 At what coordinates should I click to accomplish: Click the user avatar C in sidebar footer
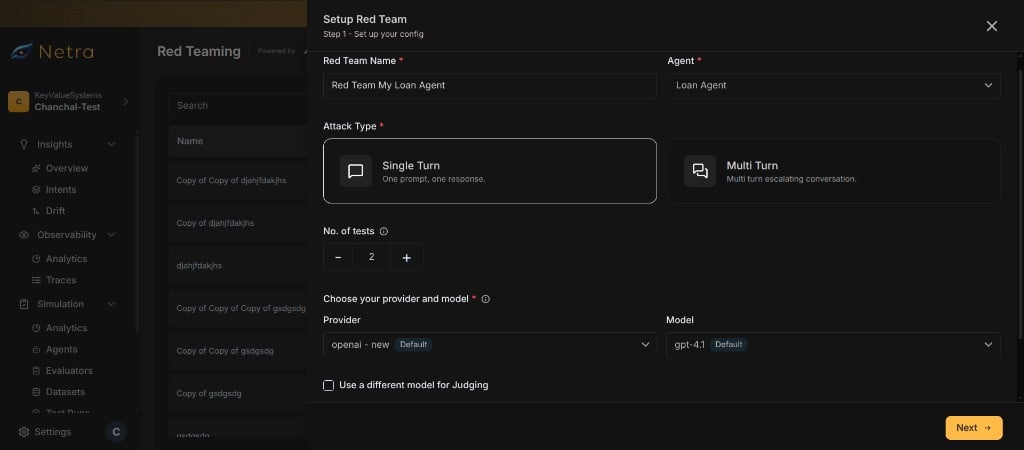[116, 432]
